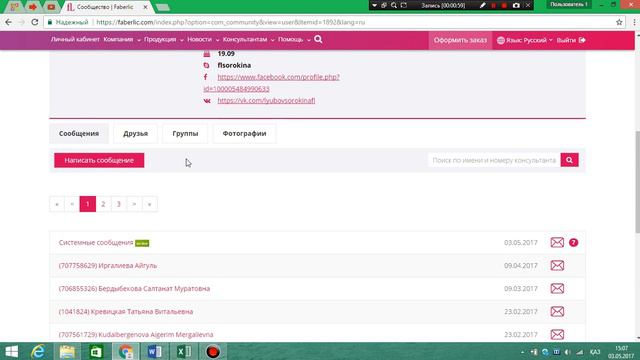
Task: Expand the Продукция dropdown menu
Action: (164, 40)
